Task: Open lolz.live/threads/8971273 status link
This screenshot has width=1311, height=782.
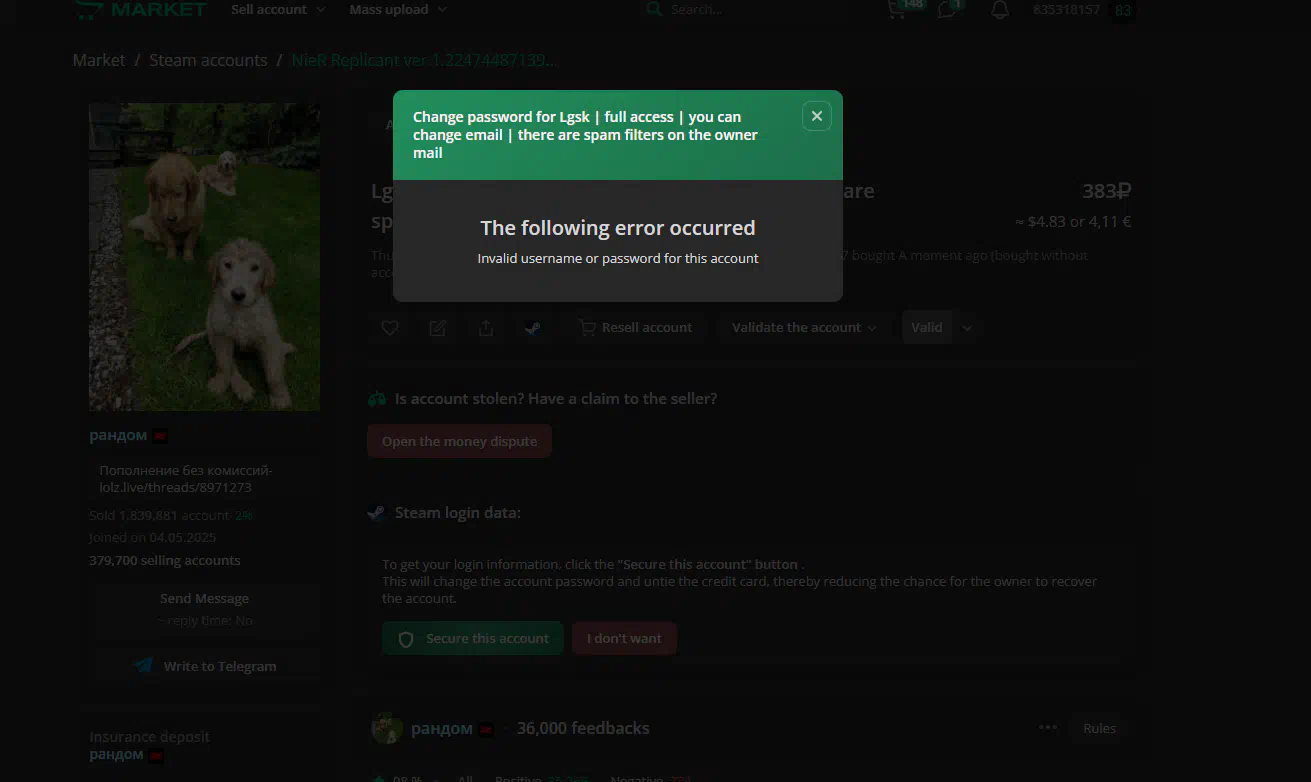Action: click(x=175, y=488)
